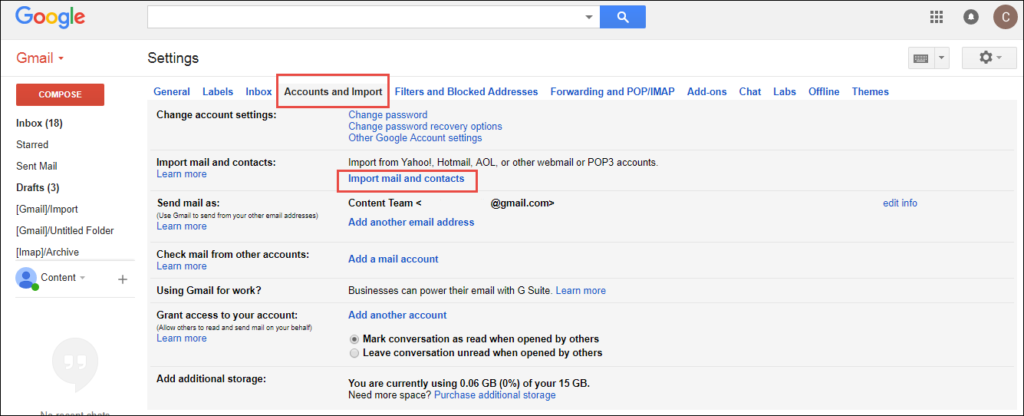Click Add a mail account link
This screenshot has height=416, width=1024.
point(393,259)
